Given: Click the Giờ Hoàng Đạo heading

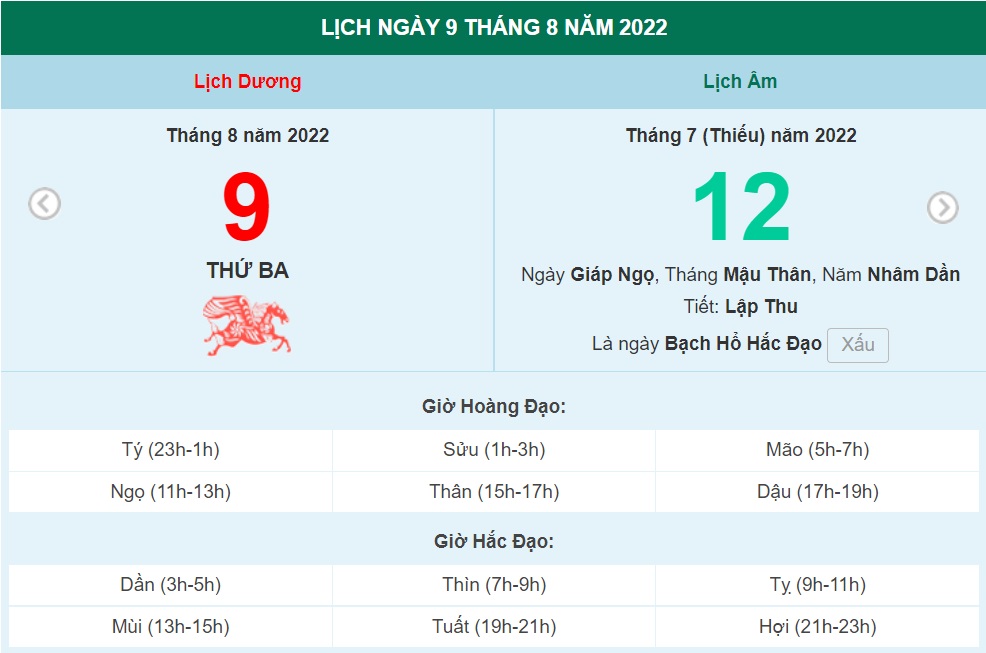Looking at the screenshot, I should pos(493,407).
